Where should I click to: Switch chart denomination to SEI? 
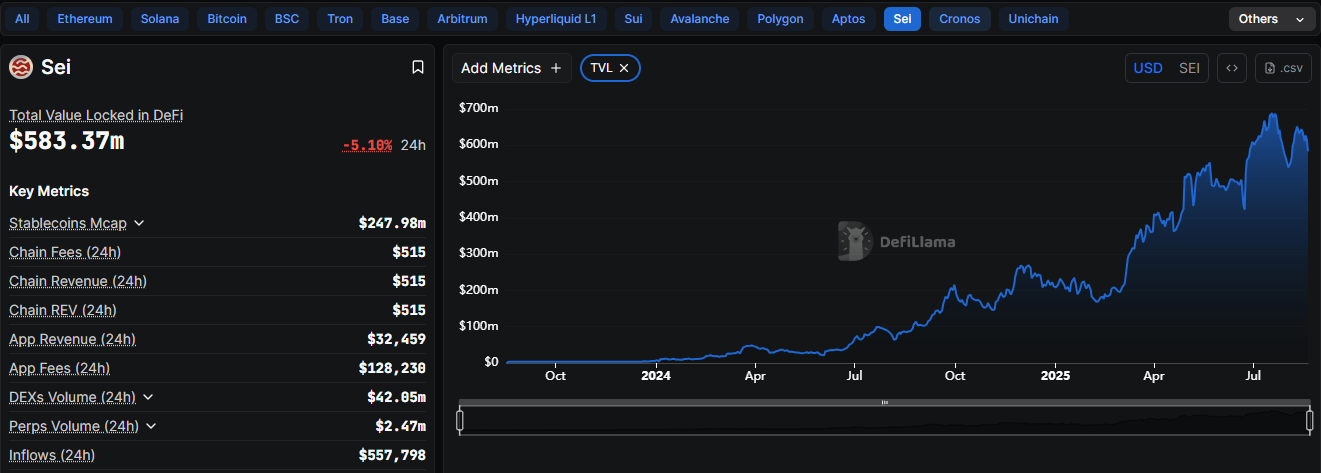1189,68
